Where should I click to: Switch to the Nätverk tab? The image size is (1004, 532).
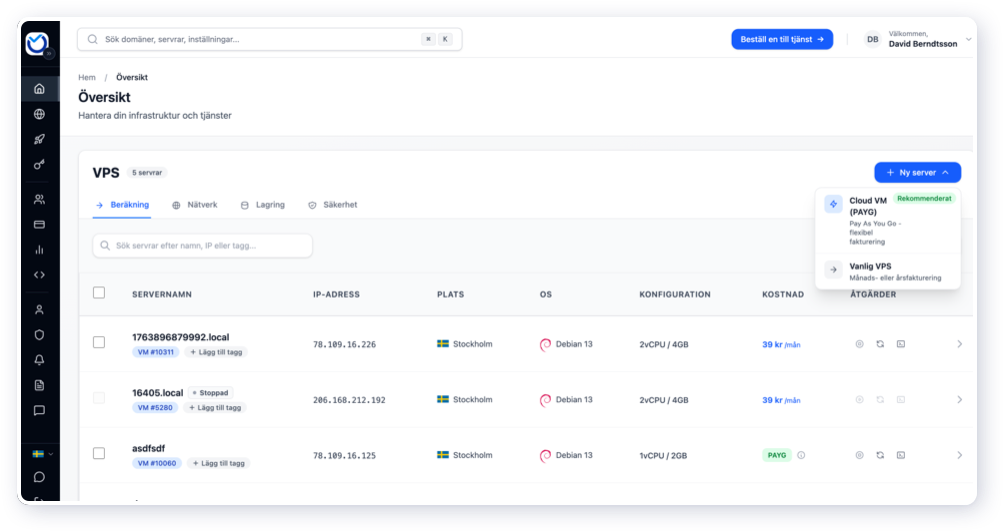(x=195, y=205)
